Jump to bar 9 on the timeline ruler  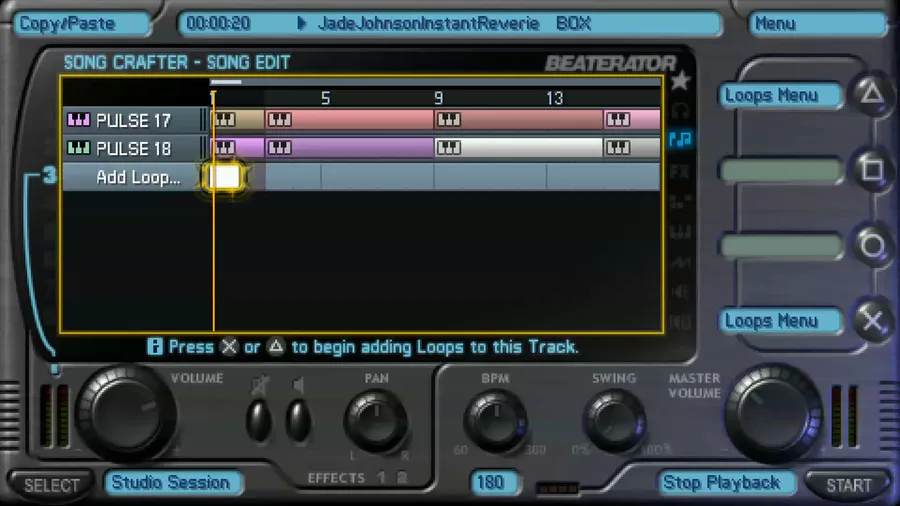pos(439,98)
